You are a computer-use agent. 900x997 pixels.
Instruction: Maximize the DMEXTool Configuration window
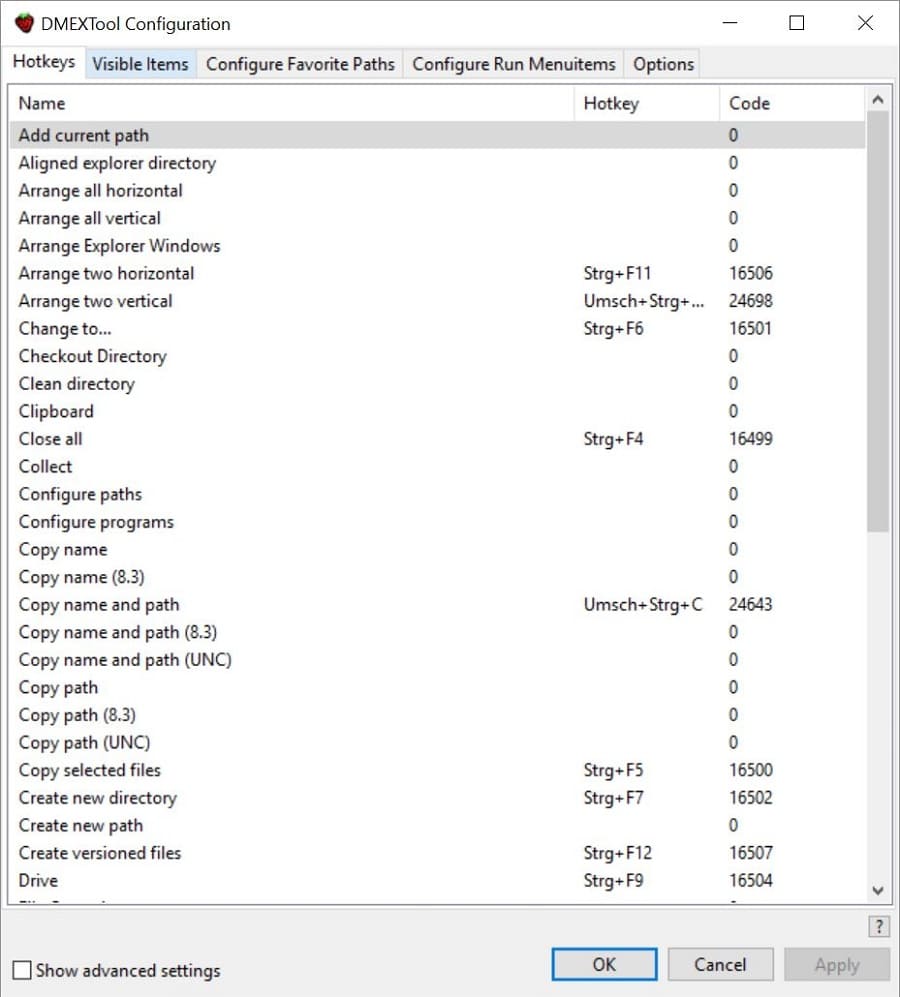tap(796, 24)
